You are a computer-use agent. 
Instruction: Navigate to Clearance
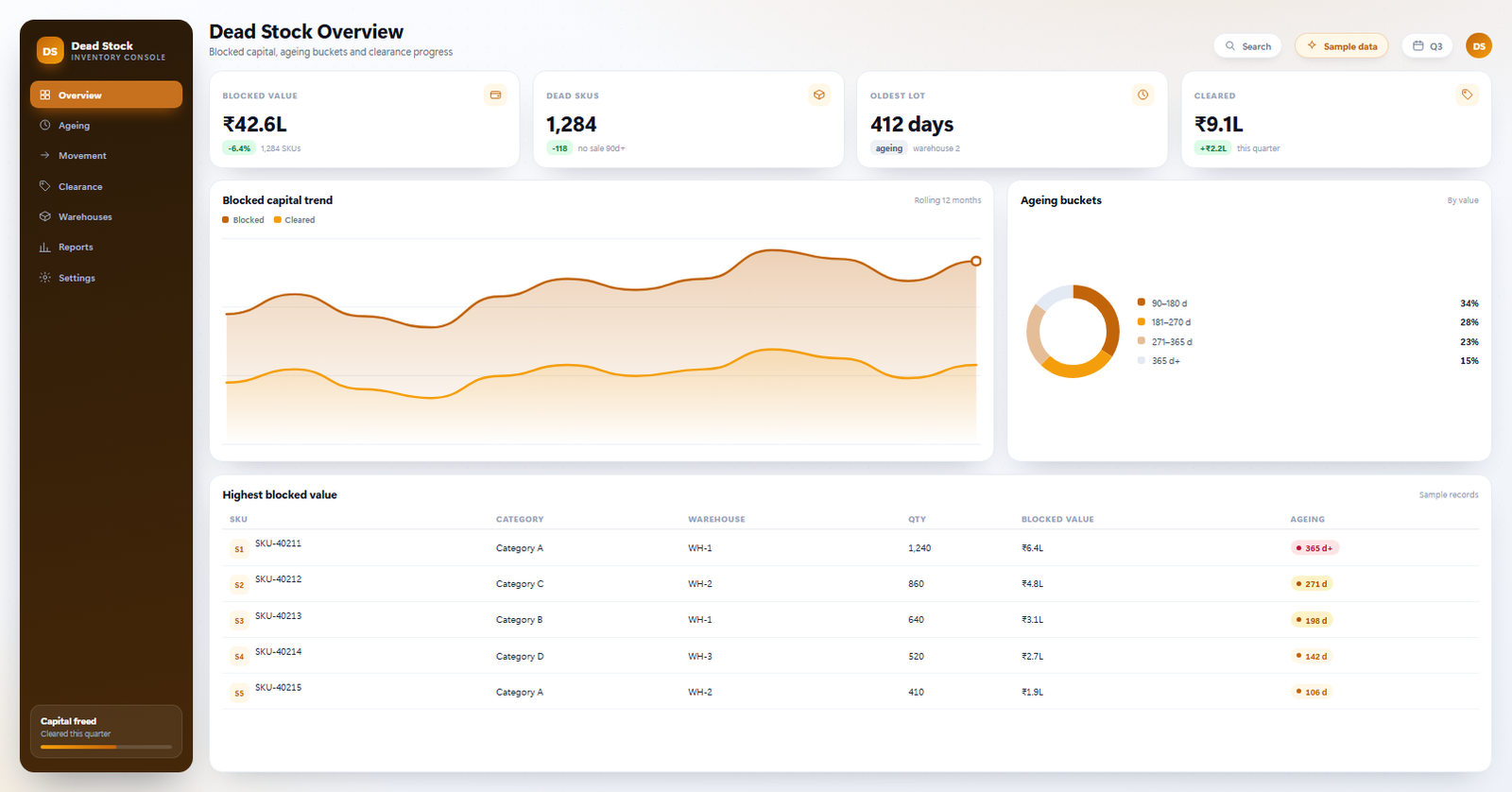click(106, 186)
